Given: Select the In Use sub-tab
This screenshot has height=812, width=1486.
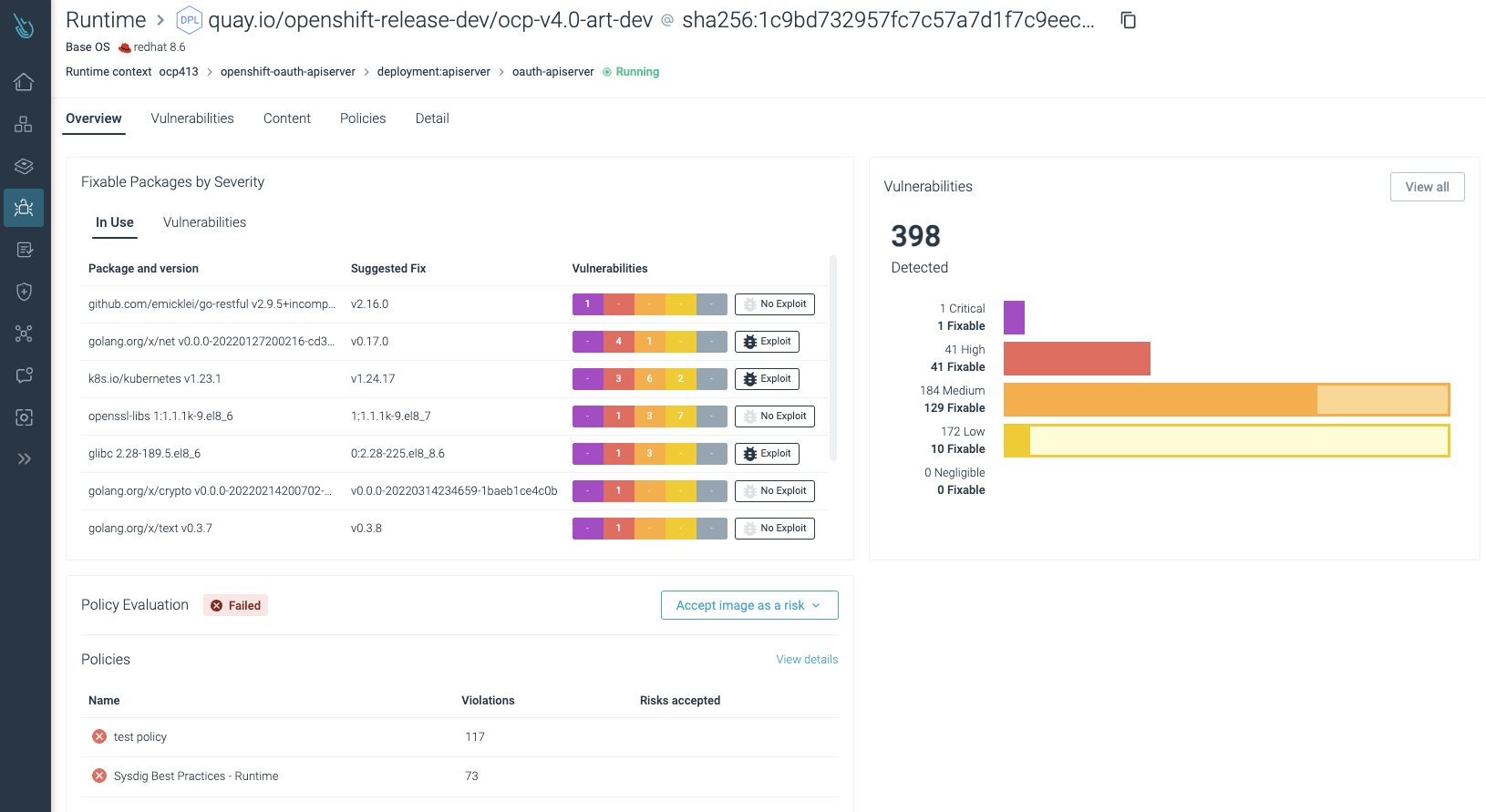Looking at the screenshot, I should (x=115, y=222).
